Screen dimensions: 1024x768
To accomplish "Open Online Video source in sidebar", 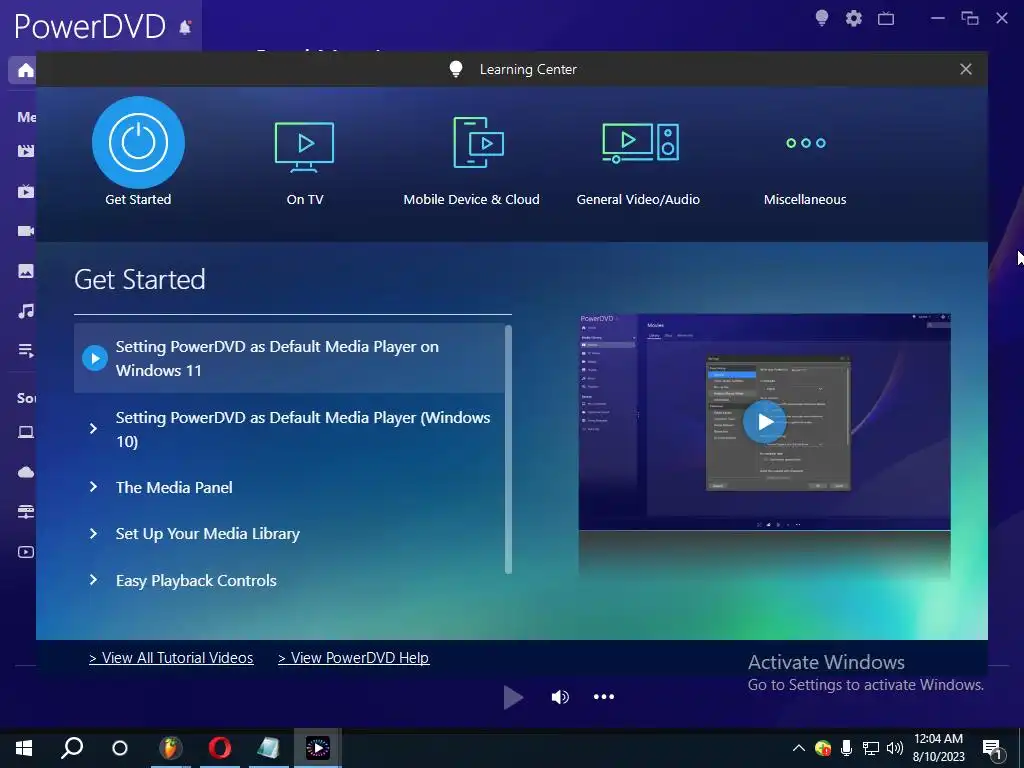I will coord(25,552).
